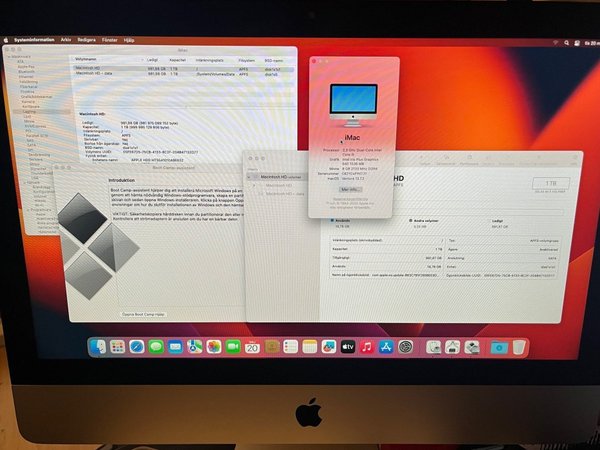Launch Safari from the Dock
Image resolution: width=600 pixels, height=450 pixels.
tap(137, 347)
